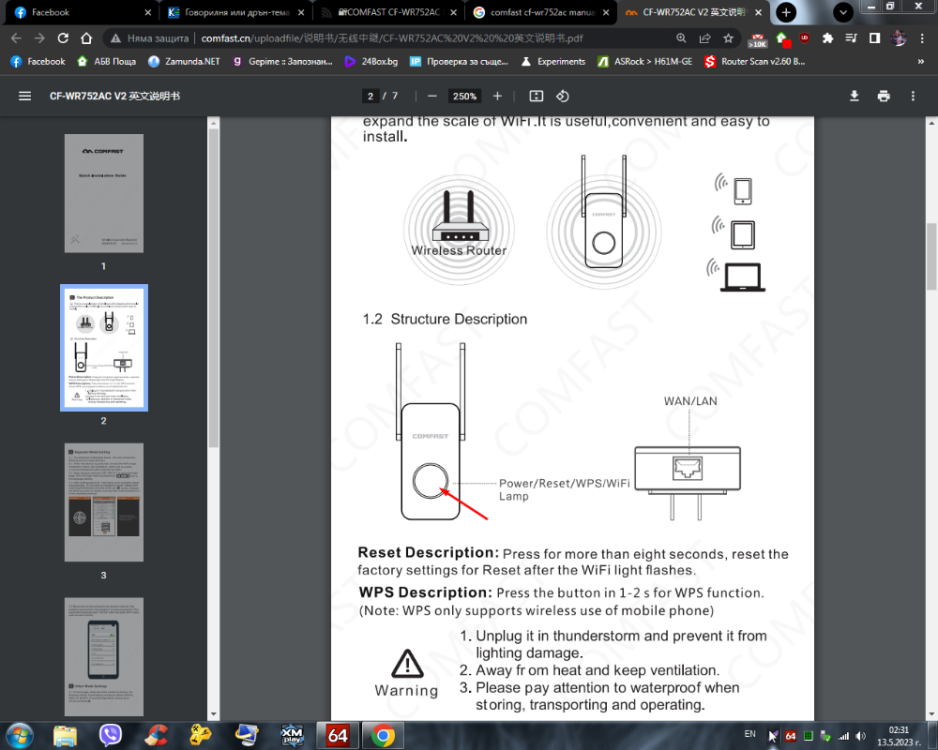Reload the current page

(x=63, y=38)
